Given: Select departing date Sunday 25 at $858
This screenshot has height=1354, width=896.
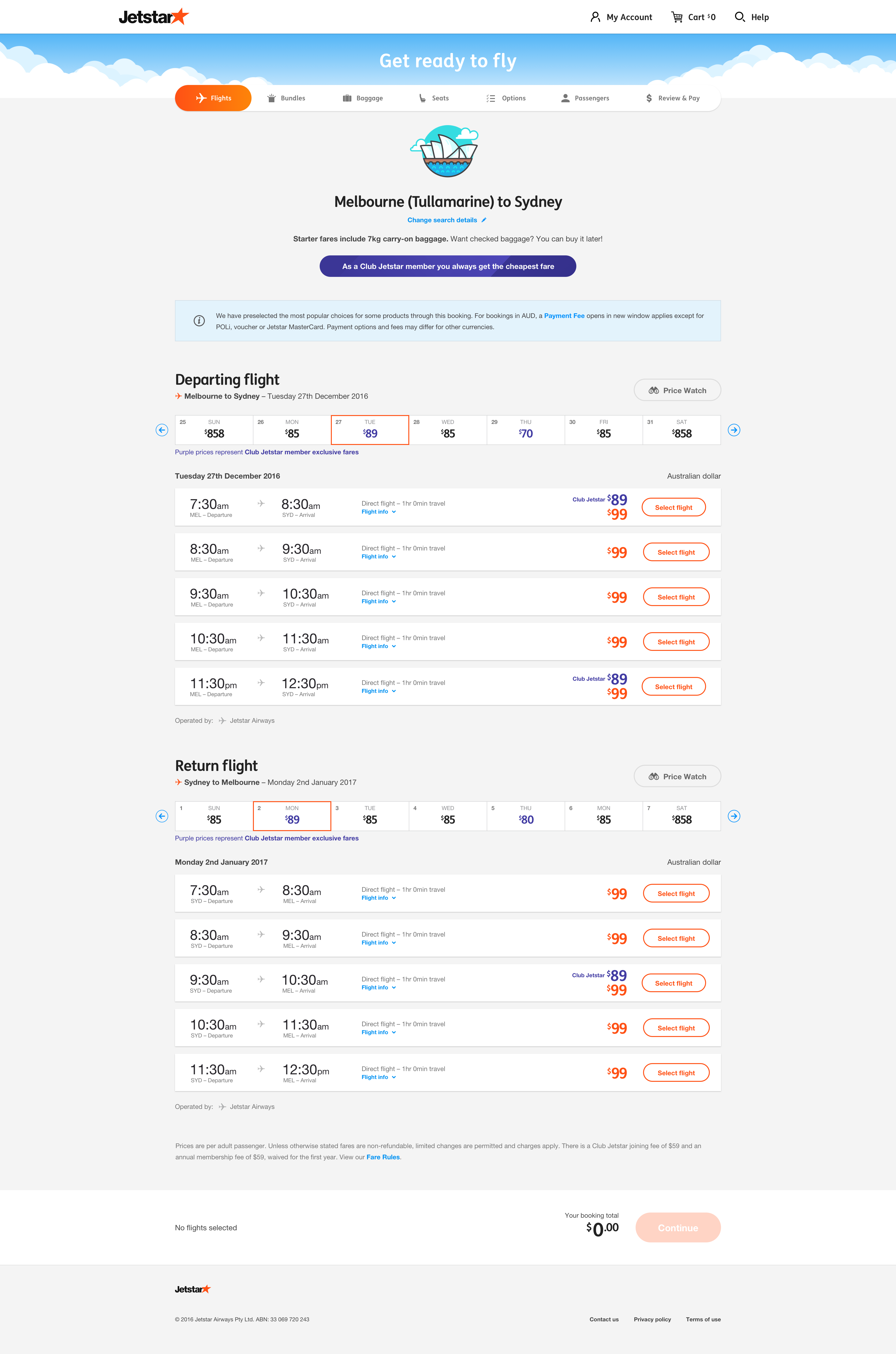Looking at the screenshot, I should [x=214, y=430].
